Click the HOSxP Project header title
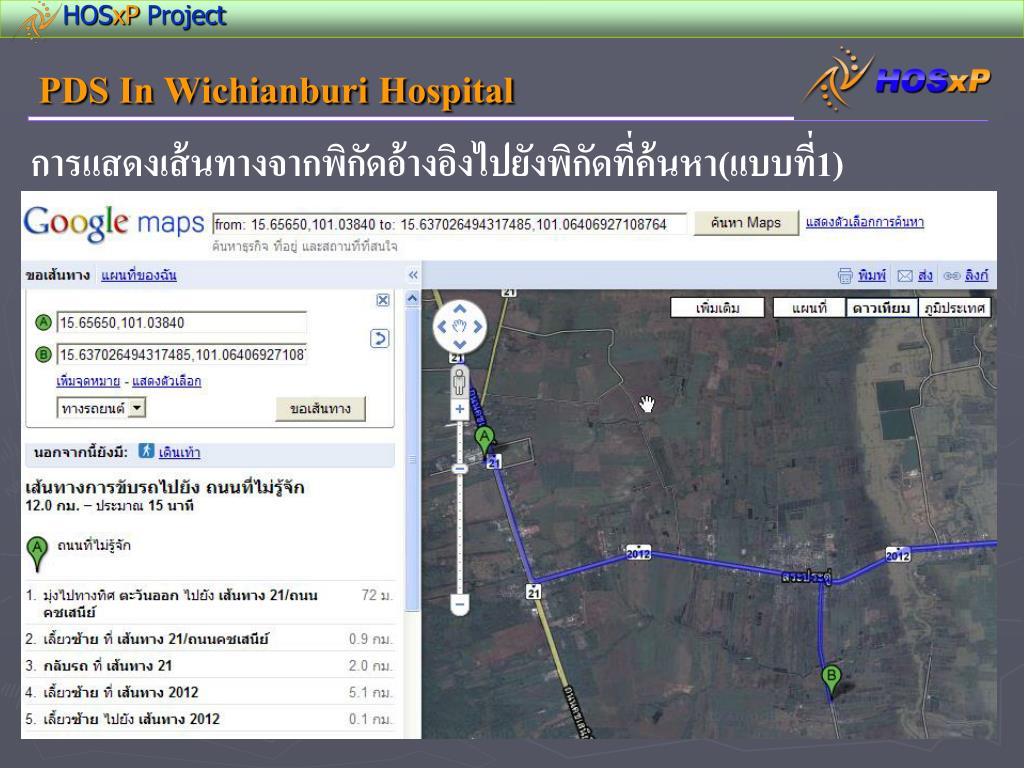Screen dimensions: 1024x768 tap(144, 16)
